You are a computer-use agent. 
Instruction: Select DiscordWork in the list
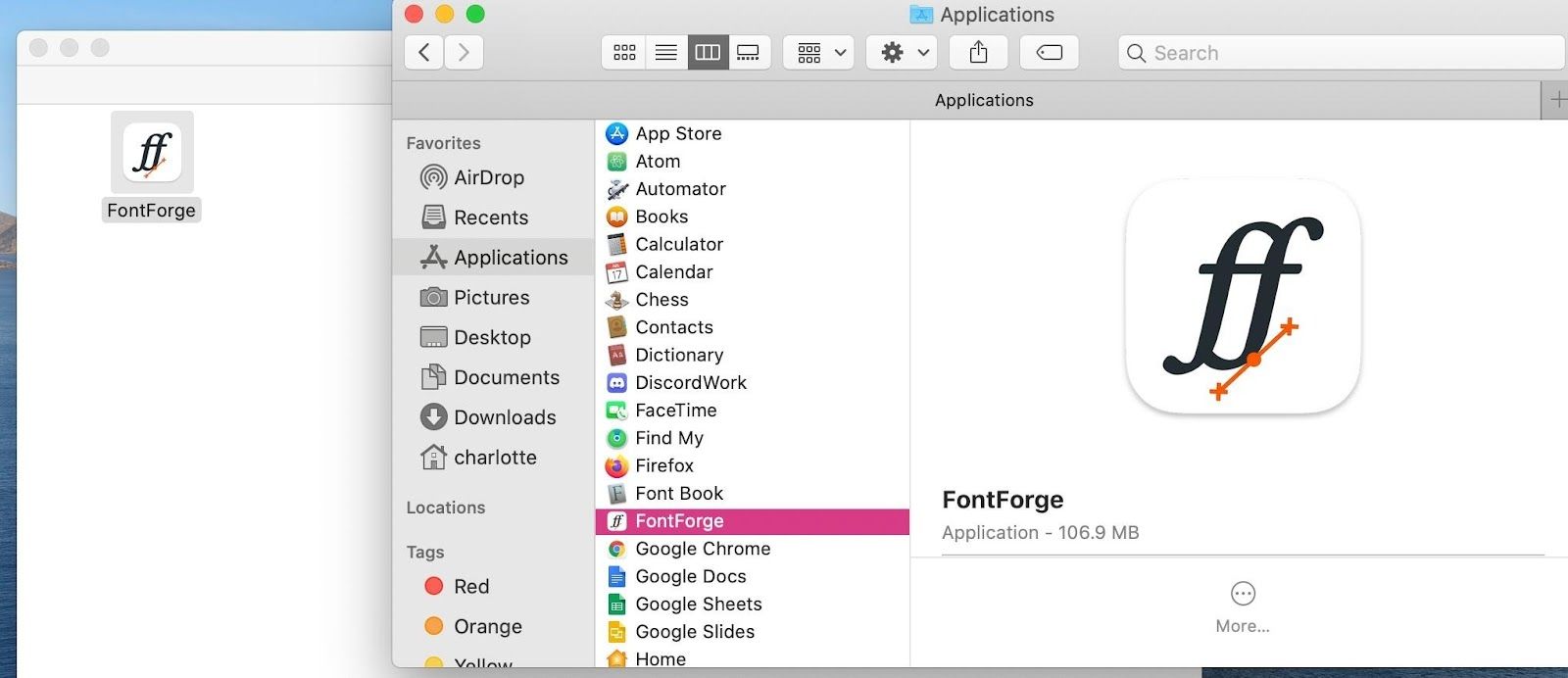pos(752,382)
